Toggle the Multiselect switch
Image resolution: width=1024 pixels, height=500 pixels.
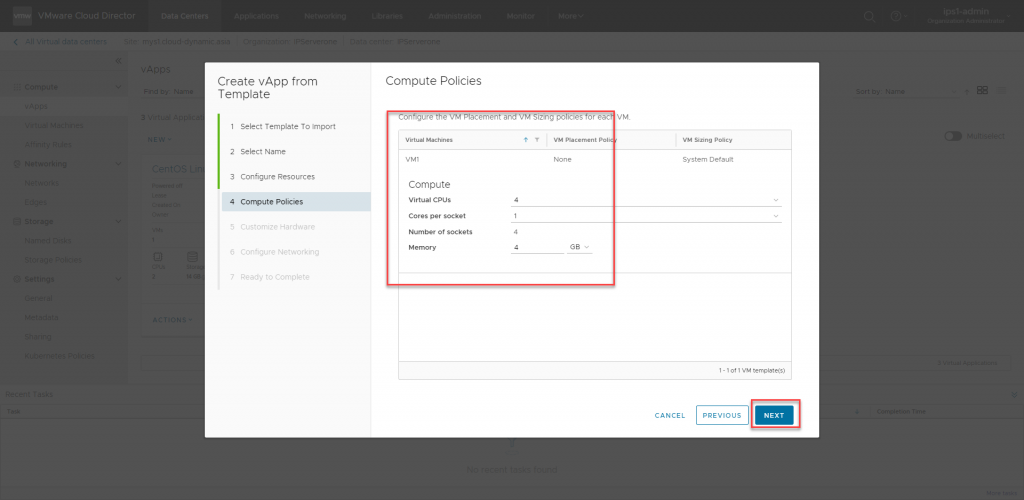click(x=952, y=136)
